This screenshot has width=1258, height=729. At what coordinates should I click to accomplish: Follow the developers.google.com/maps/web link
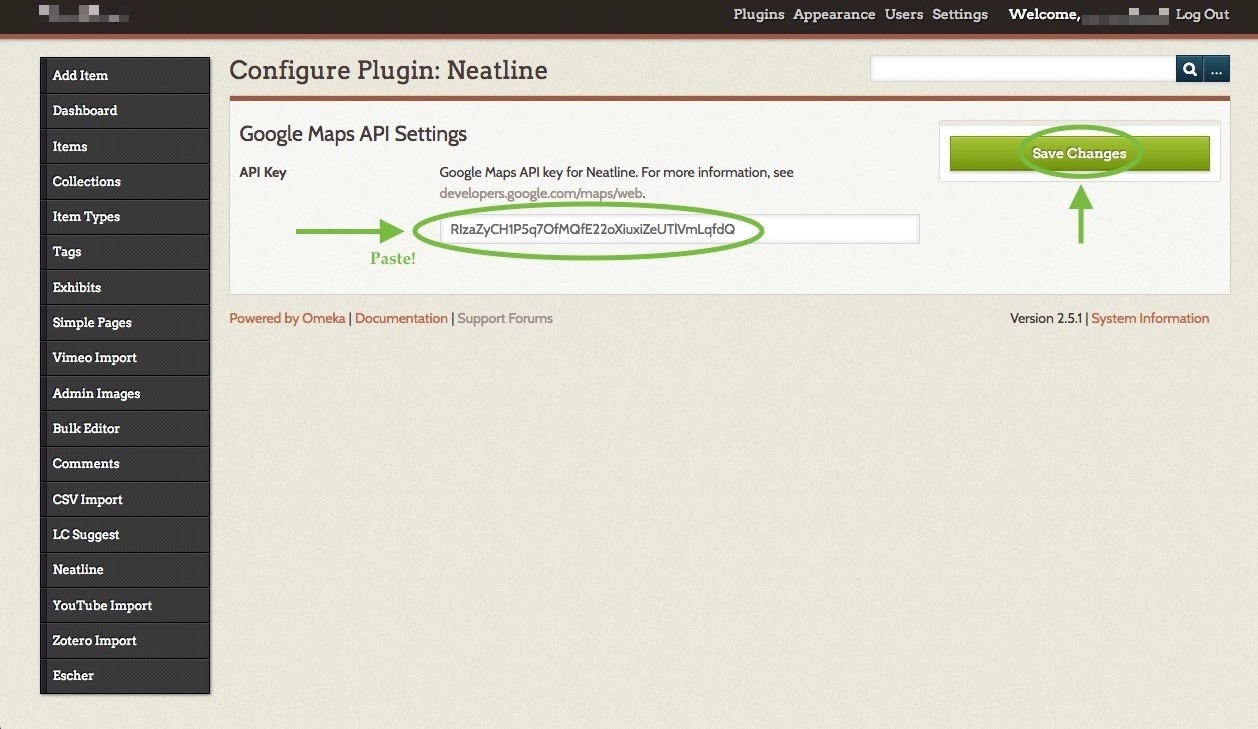point(542,193)
